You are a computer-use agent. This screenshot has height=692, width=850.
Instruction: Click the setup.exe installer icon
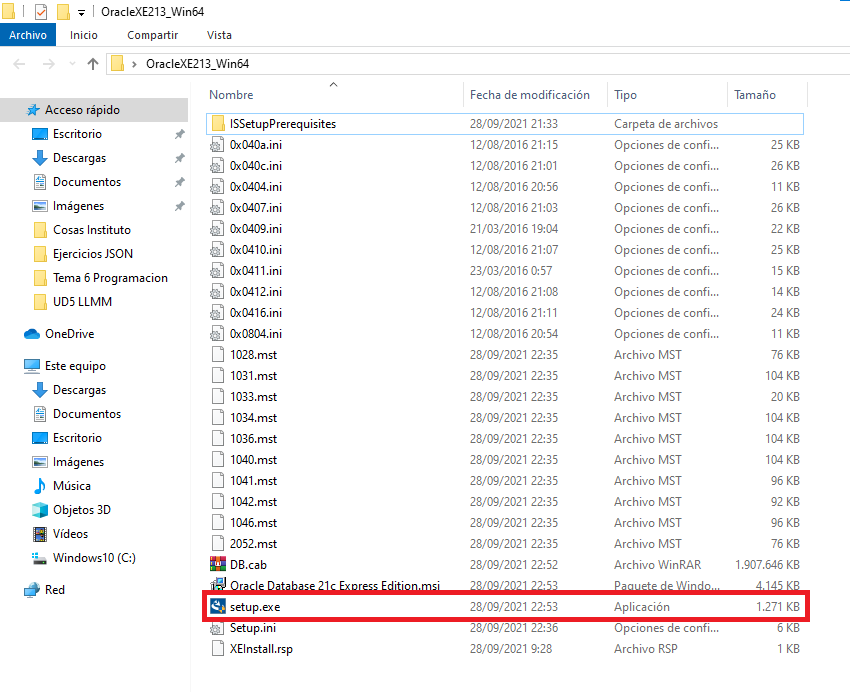tap(218, 607)
